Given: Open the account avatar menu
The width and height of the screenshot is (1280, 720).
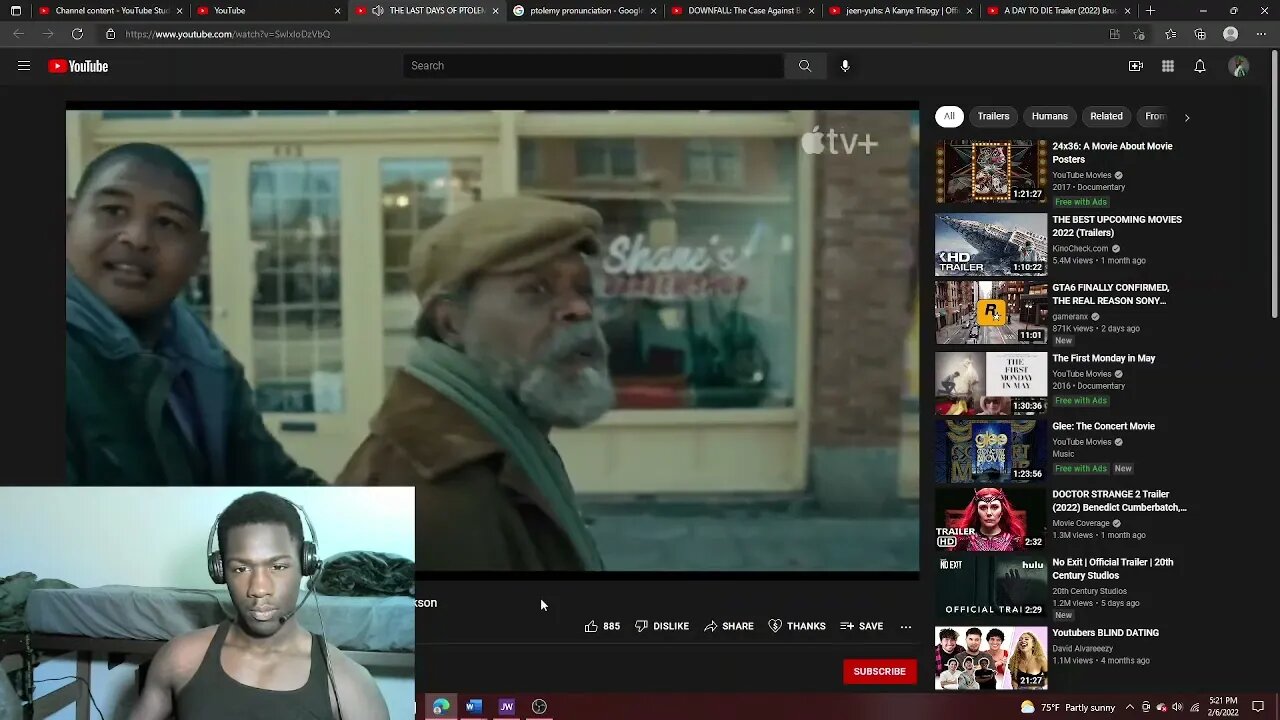Looking at the screenshot, I should pos(1238,66).
